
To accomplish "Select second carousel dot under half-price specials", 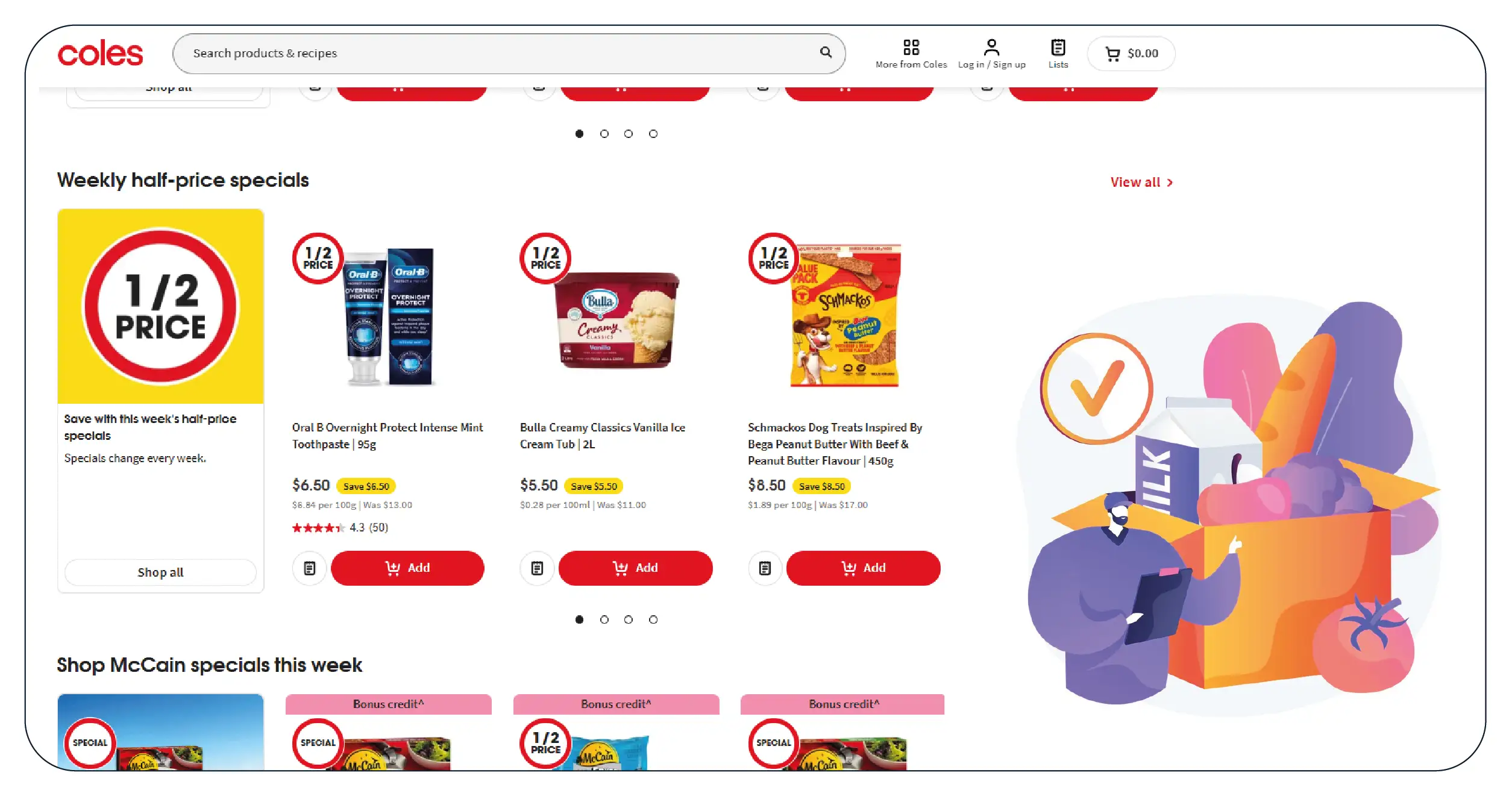I will 604,619.
